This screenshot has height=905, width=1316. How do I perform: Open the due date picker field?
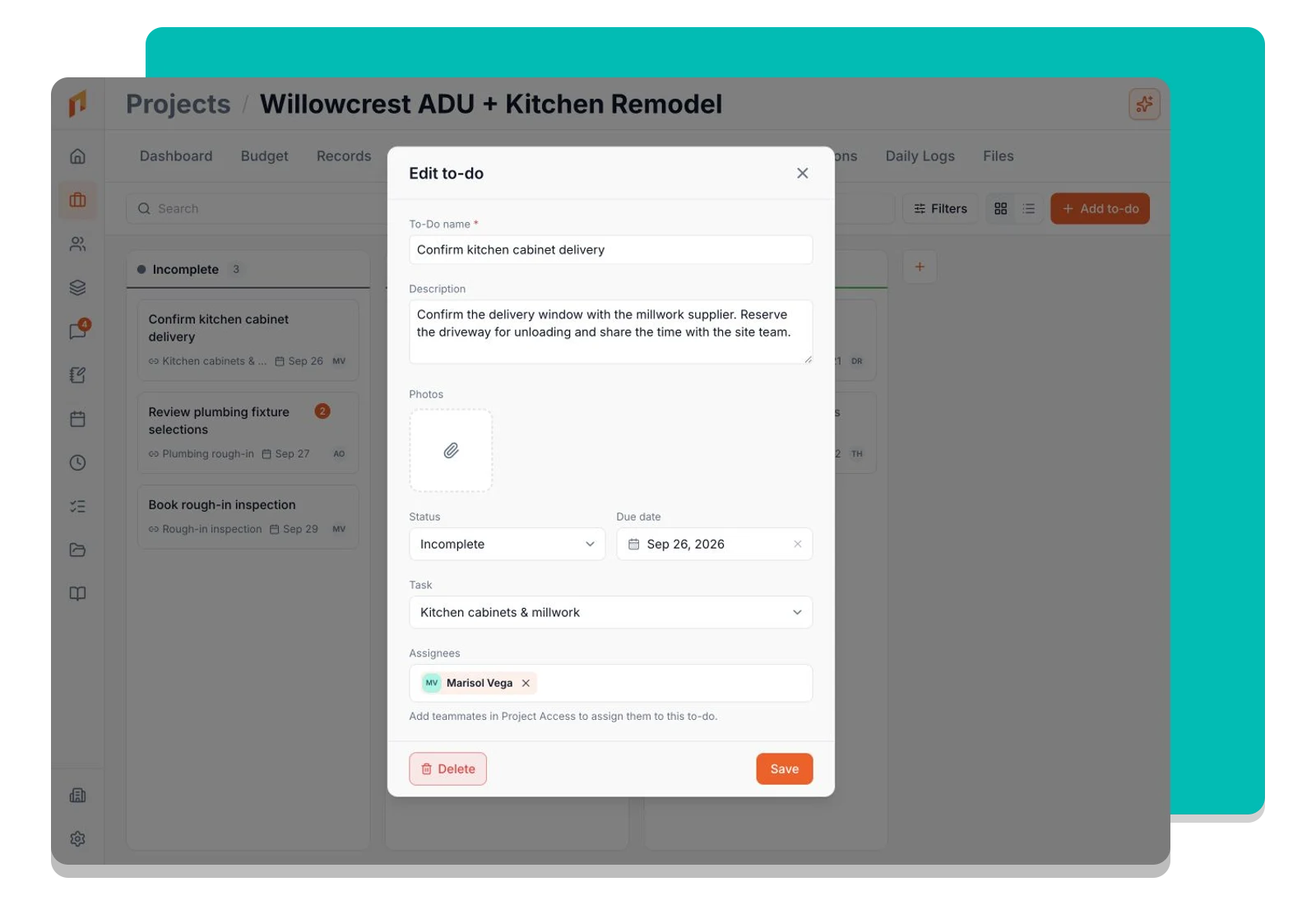(715, 544)
